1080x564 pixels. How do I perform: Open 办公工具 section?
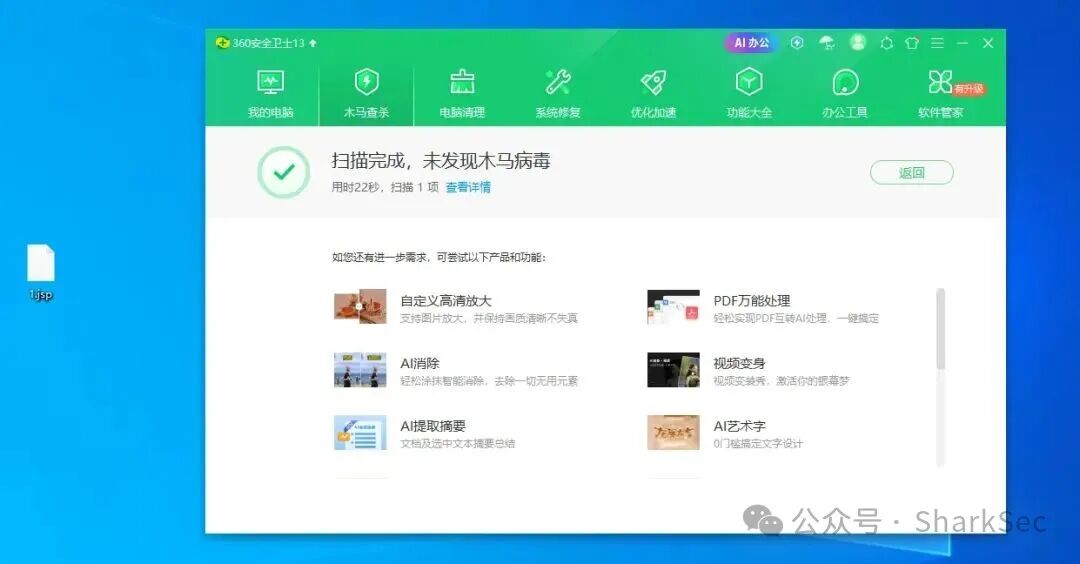(844, 94)
